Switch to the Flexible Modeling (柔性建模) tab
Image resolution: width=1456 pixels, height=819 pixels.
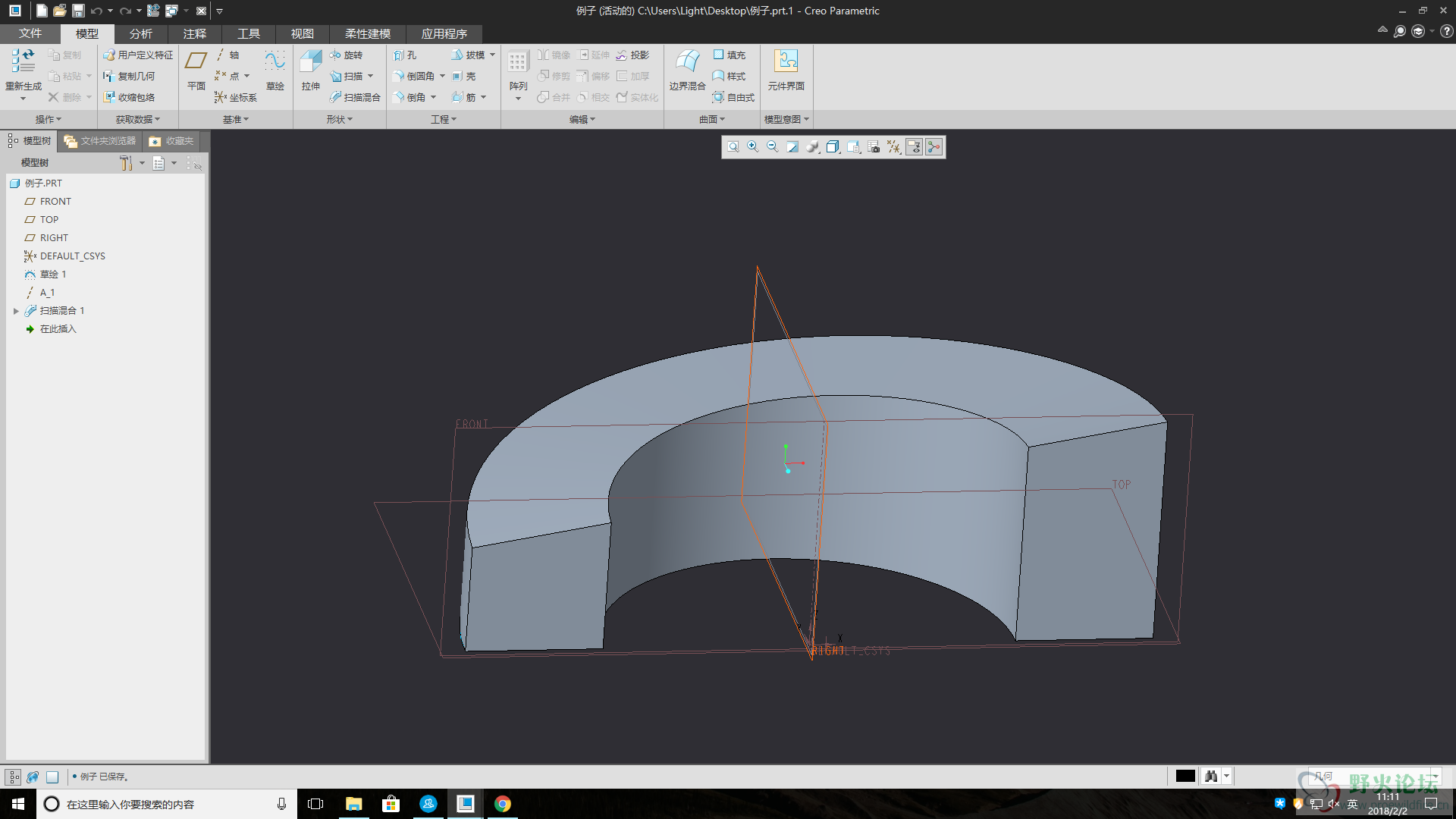click(x=368, y=33)
